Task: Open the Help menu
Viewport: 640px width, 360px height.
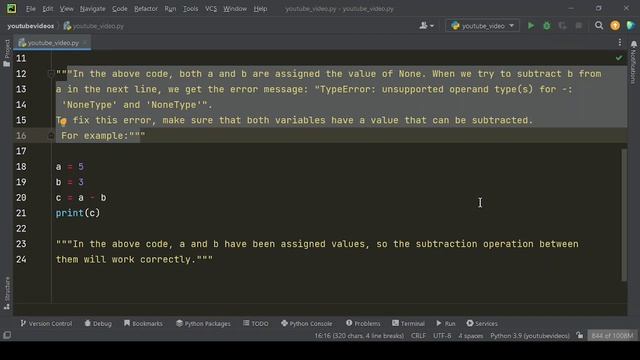Action: click(260, 9)
